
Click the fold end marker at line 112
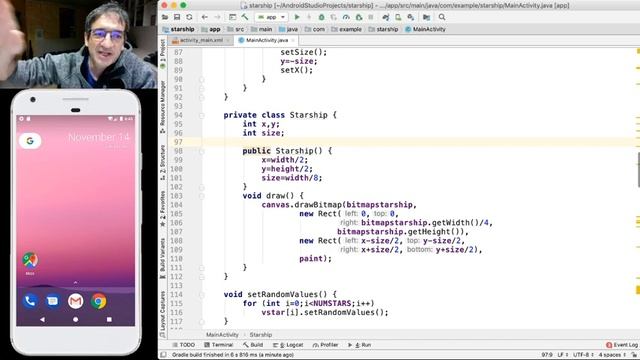202,277
